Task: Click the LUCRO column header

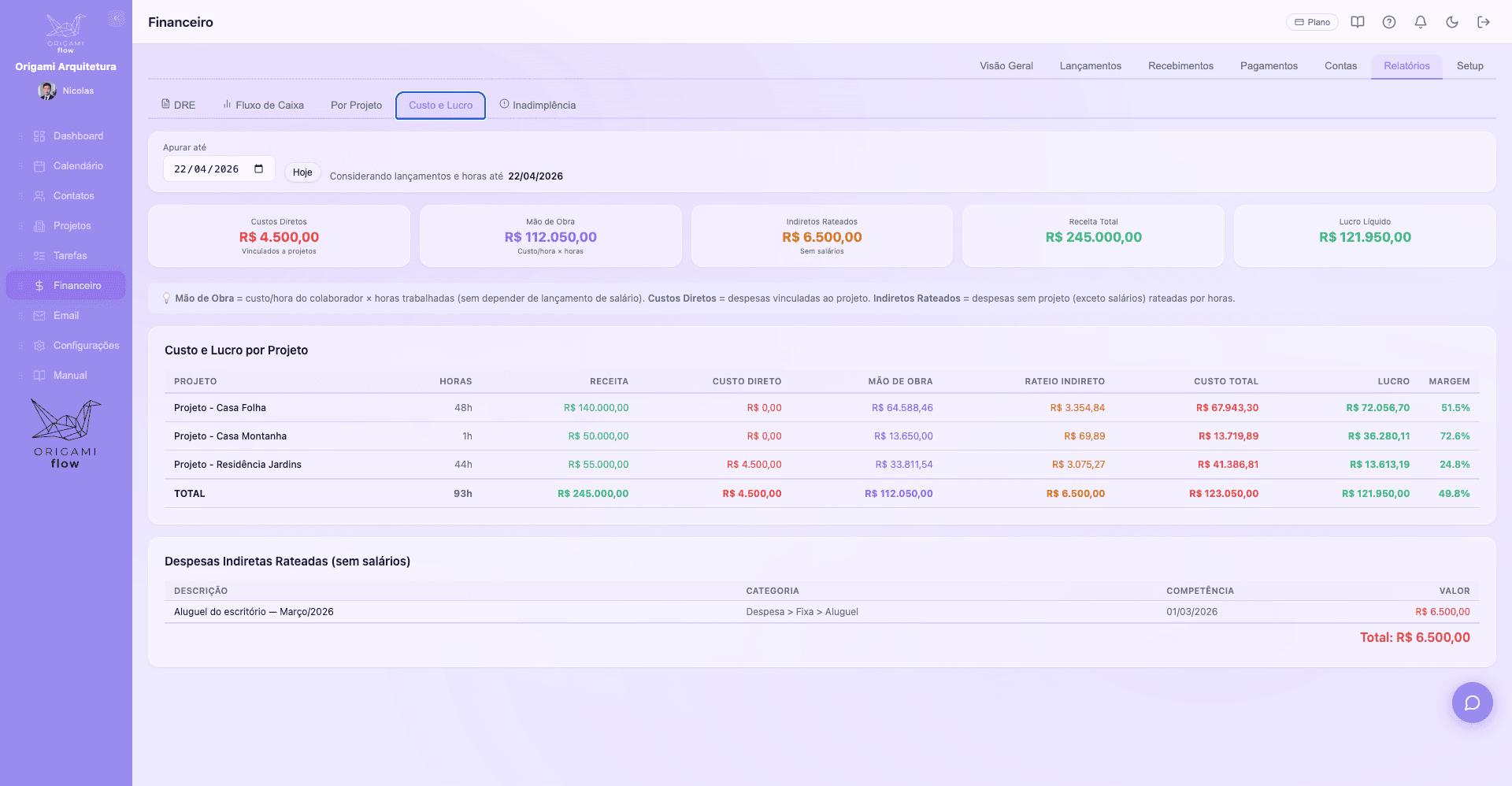Action: [x=1393, y=381]
